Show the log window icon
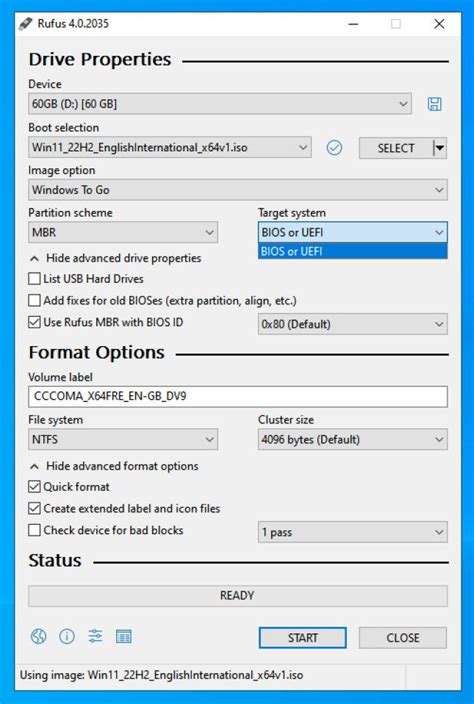The height and width of the screenshot is (704, 474). click(123, 636)
